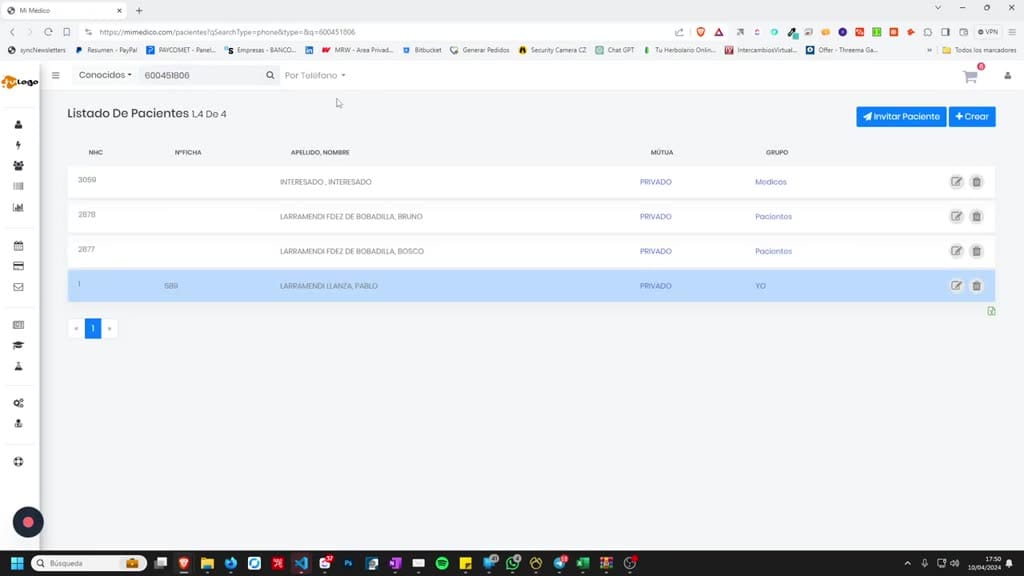Select the Mi Medico browser tab
This screenshot has height=576, width=1024.
[x=64, y=10]
